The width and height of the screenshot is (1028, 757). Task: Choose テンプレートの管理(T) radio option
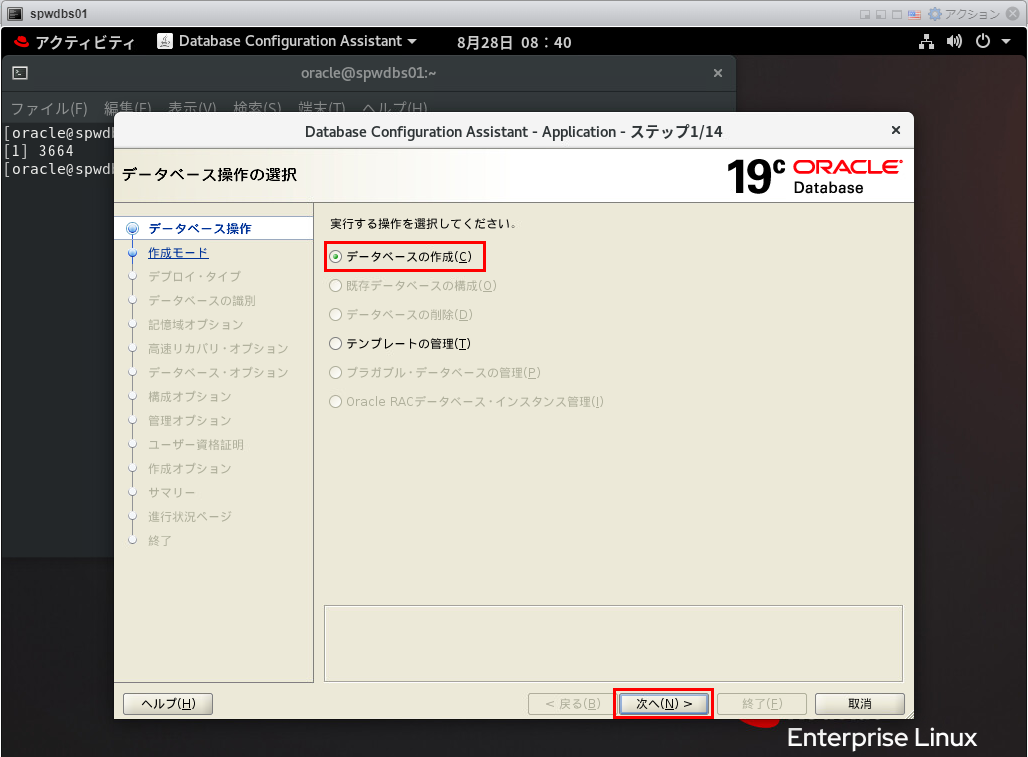tap(336, 343)
